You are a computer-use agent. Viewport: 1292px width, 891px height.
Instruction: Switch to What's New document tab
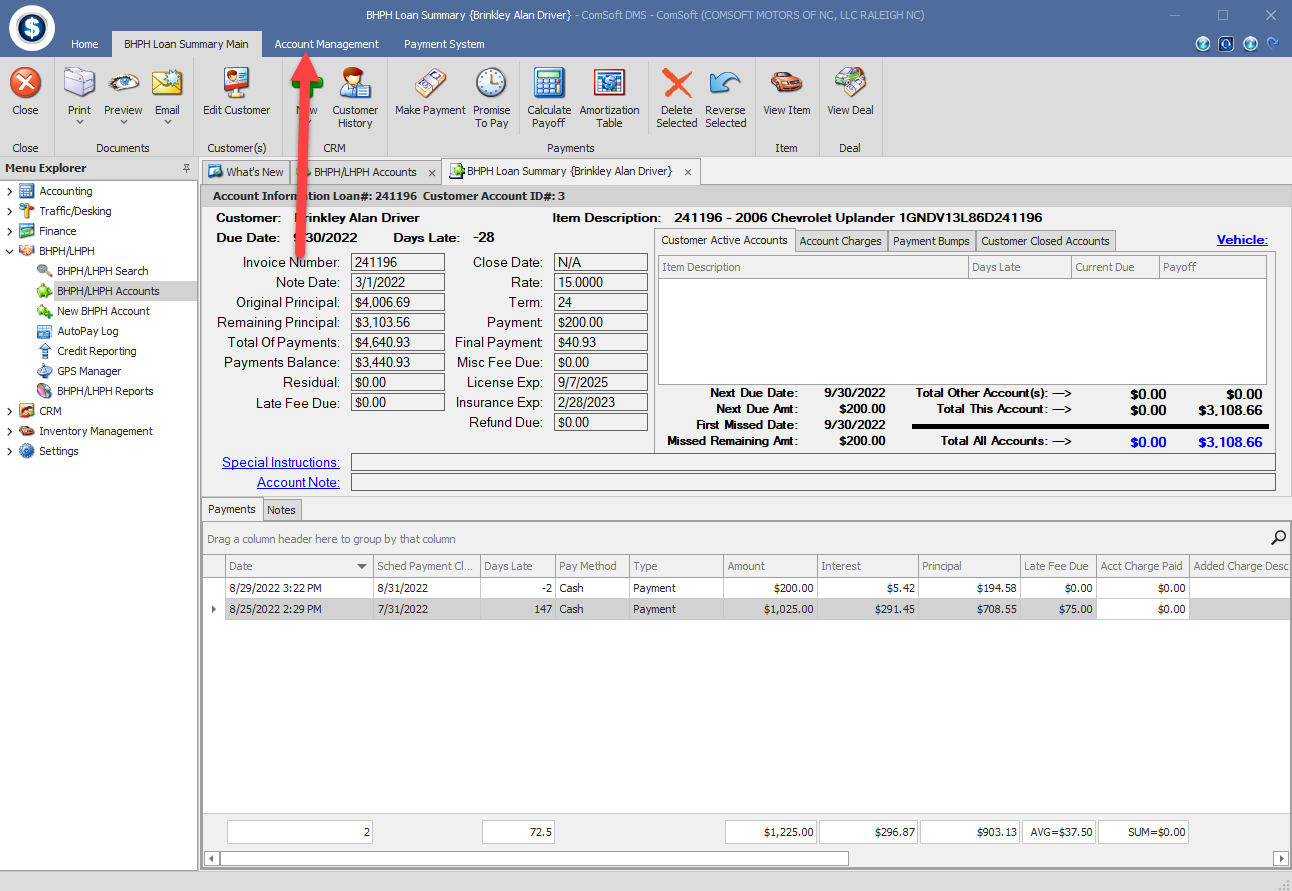(x=246, y=172)
